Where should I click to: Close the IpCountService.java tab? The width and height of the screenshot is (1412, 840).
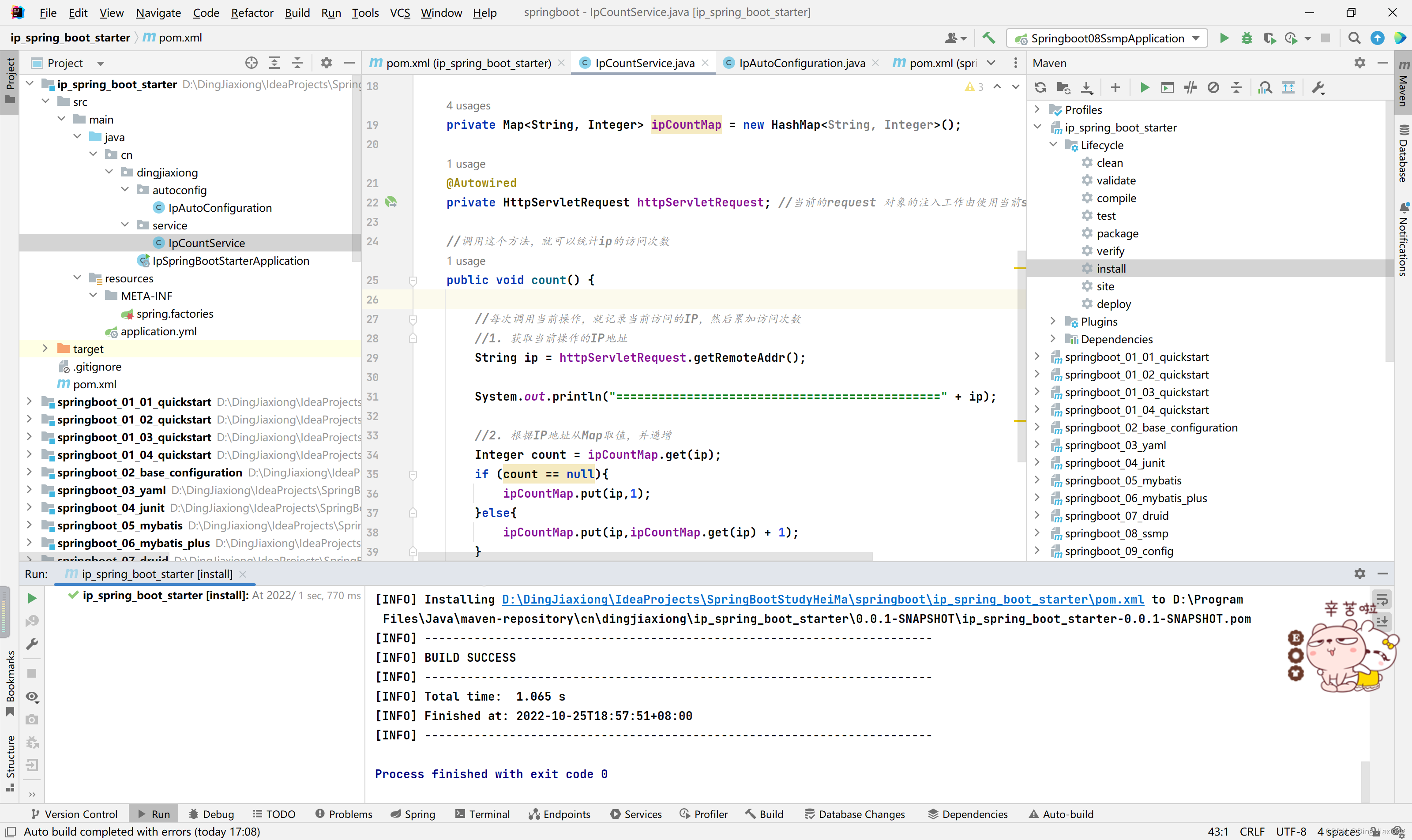click(x=705, y=63)
